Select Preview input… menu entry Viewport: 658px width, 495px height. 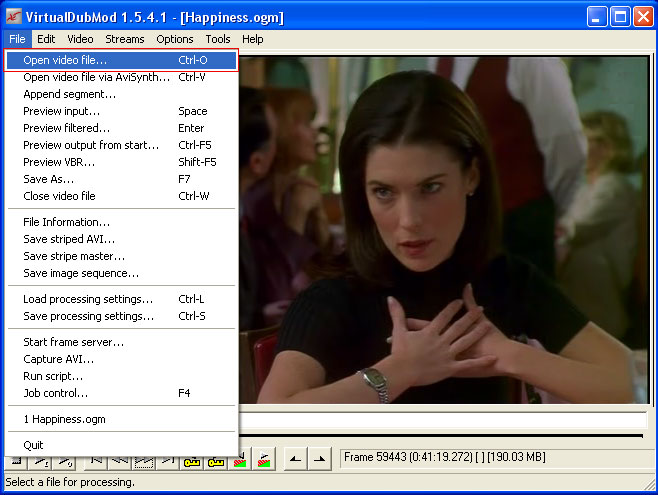(x=121, y=111)
